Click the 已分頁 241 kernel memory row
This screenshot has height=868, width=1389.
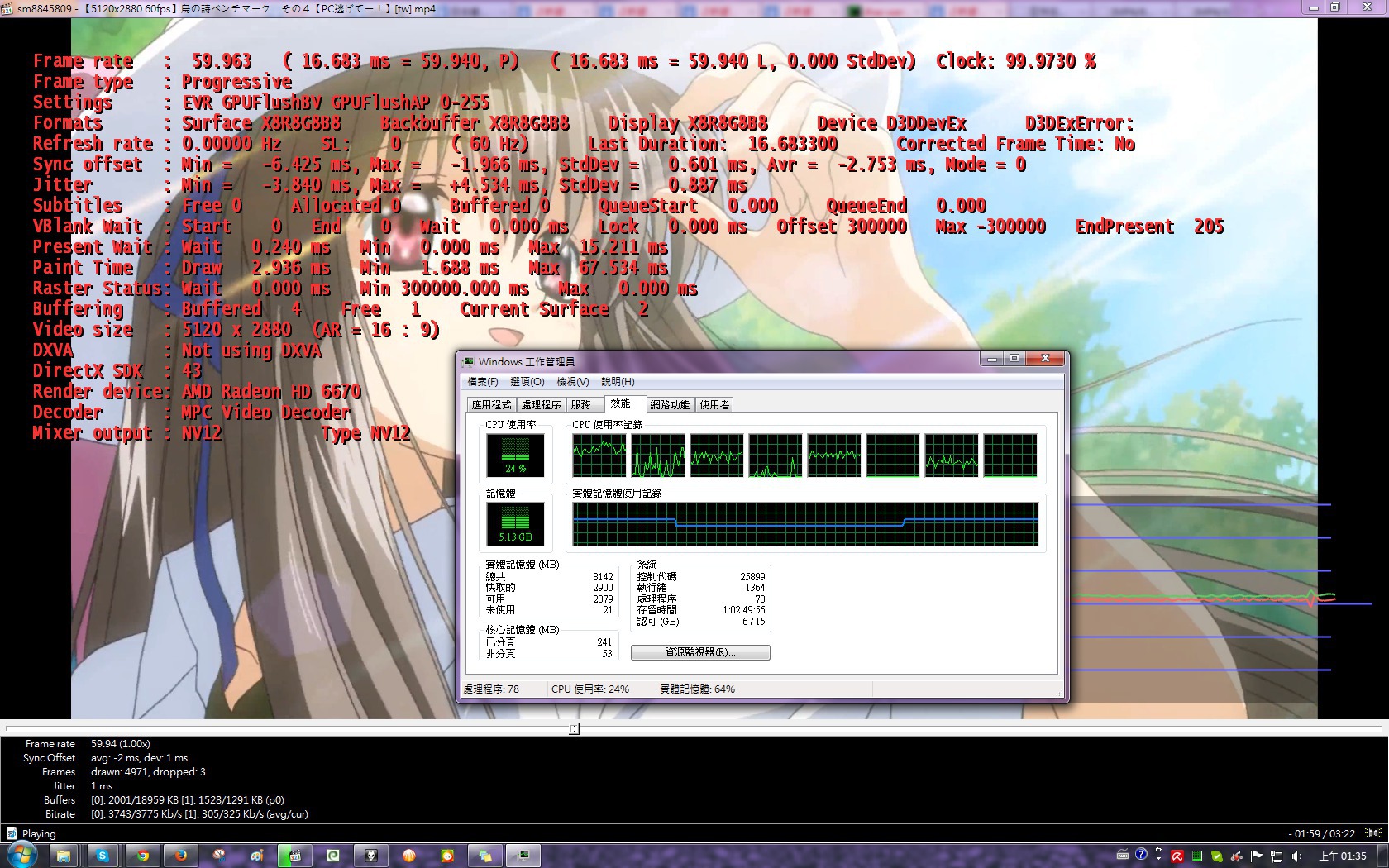pos(550,642)
